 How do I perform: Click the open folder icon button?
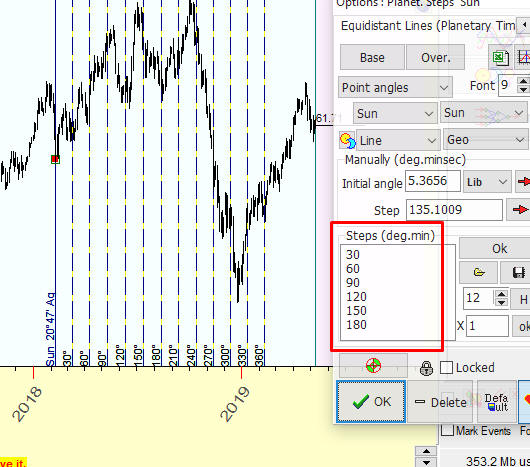[x=478, y=272]
